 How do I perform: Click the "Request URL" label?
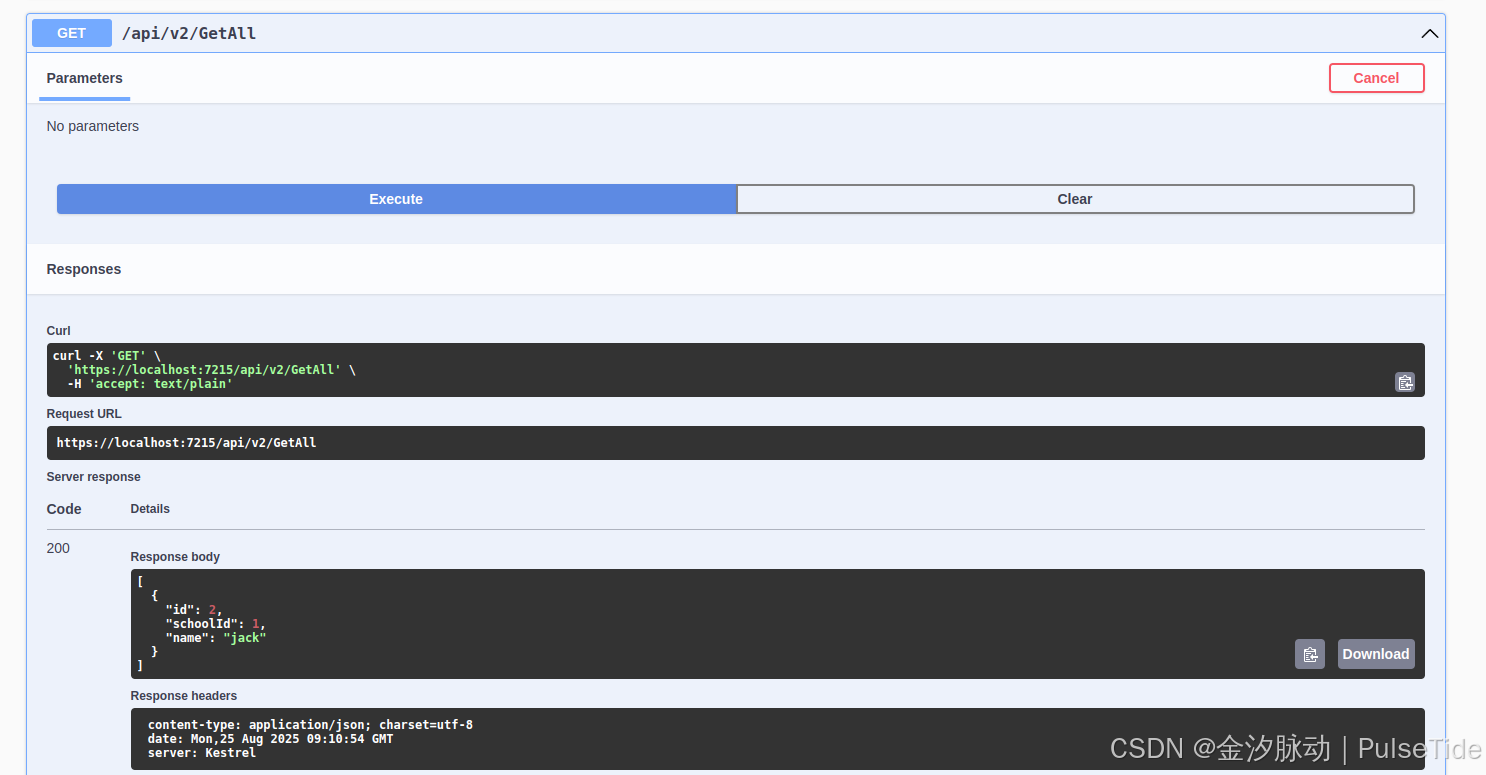(84, 414)
